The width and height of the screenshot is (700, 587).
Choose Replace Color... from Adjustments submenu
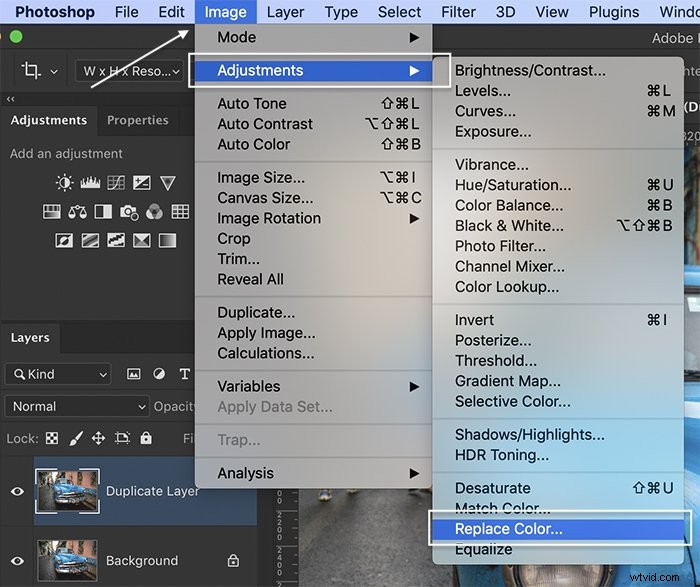[558, 529]
